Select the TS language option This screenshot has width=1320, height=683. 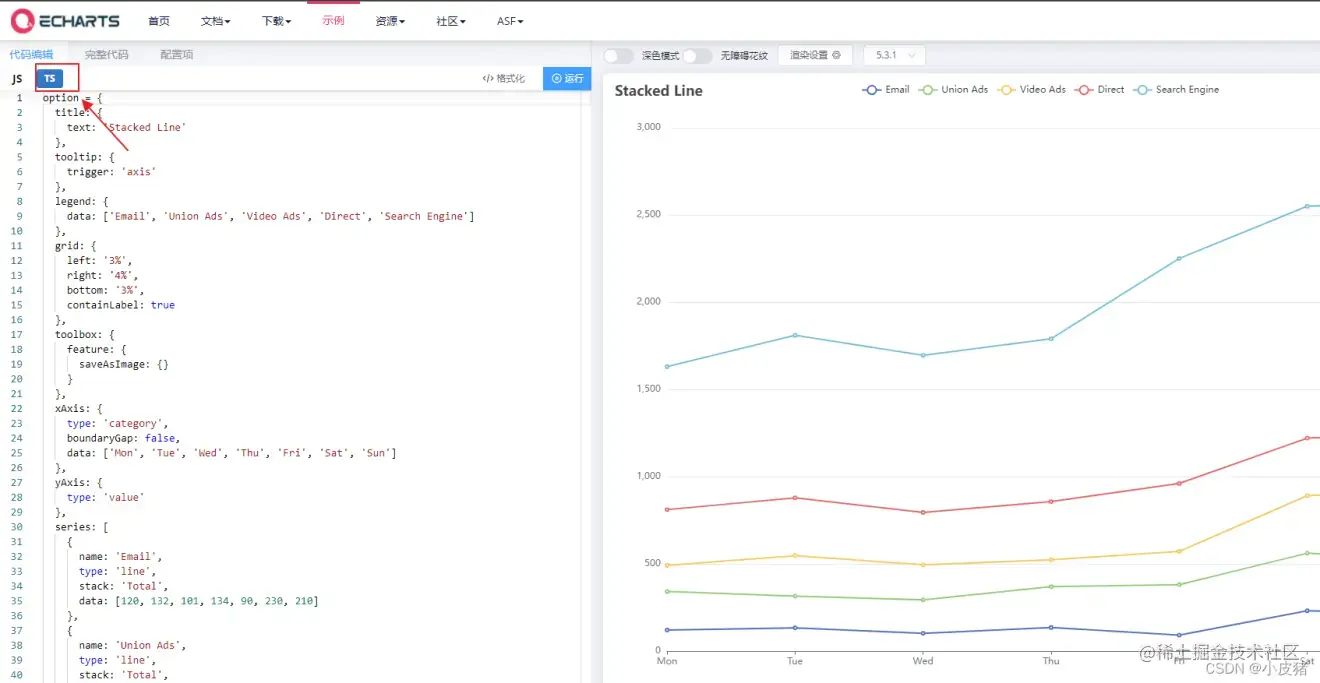49,78
